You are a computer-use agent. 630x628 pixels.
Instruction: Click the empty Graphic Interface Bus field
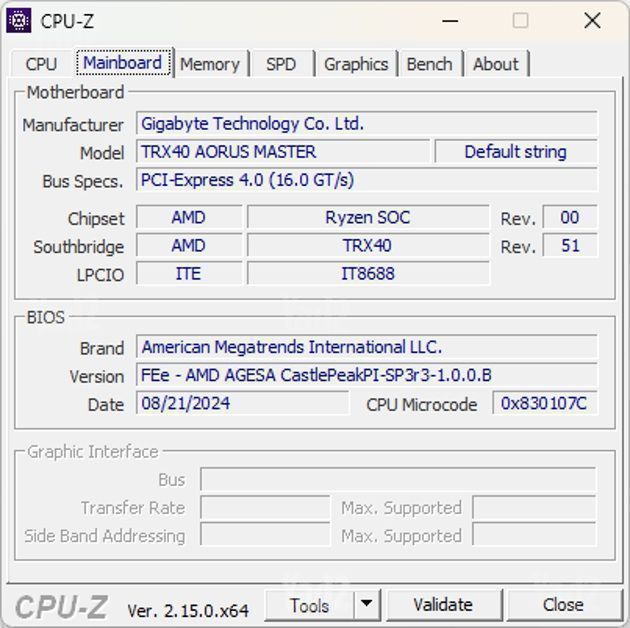[x=398, y=479]
